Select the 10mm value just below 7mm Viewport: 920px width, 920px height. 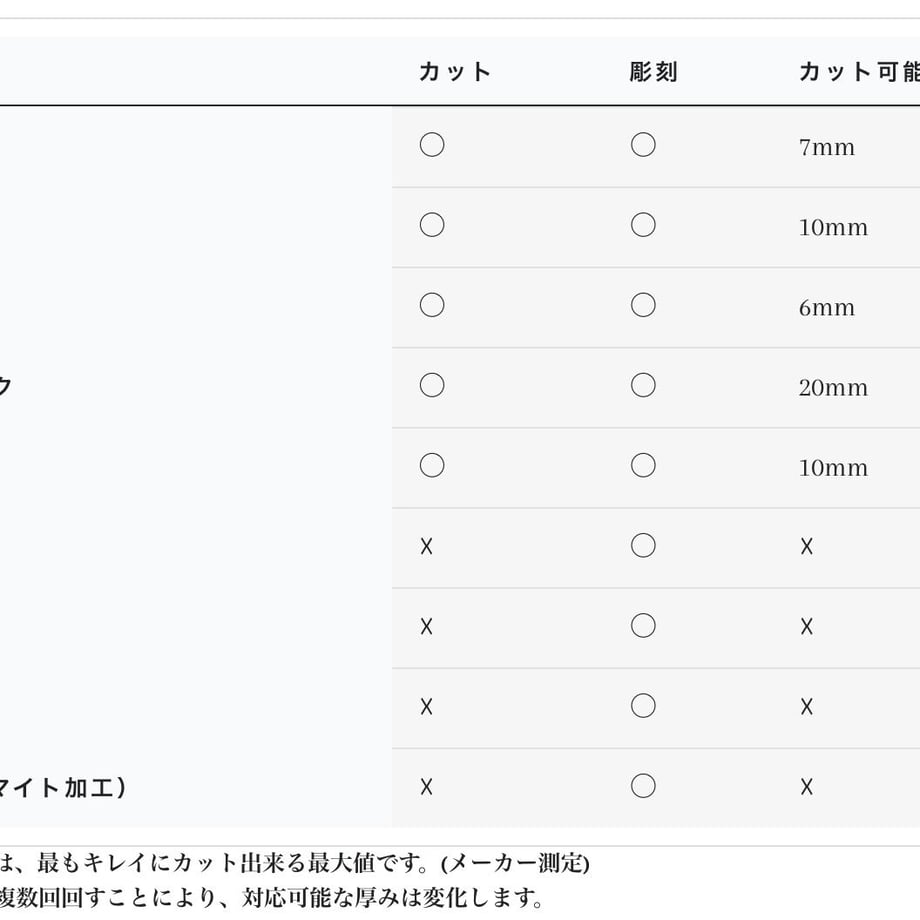click(833, 227)
